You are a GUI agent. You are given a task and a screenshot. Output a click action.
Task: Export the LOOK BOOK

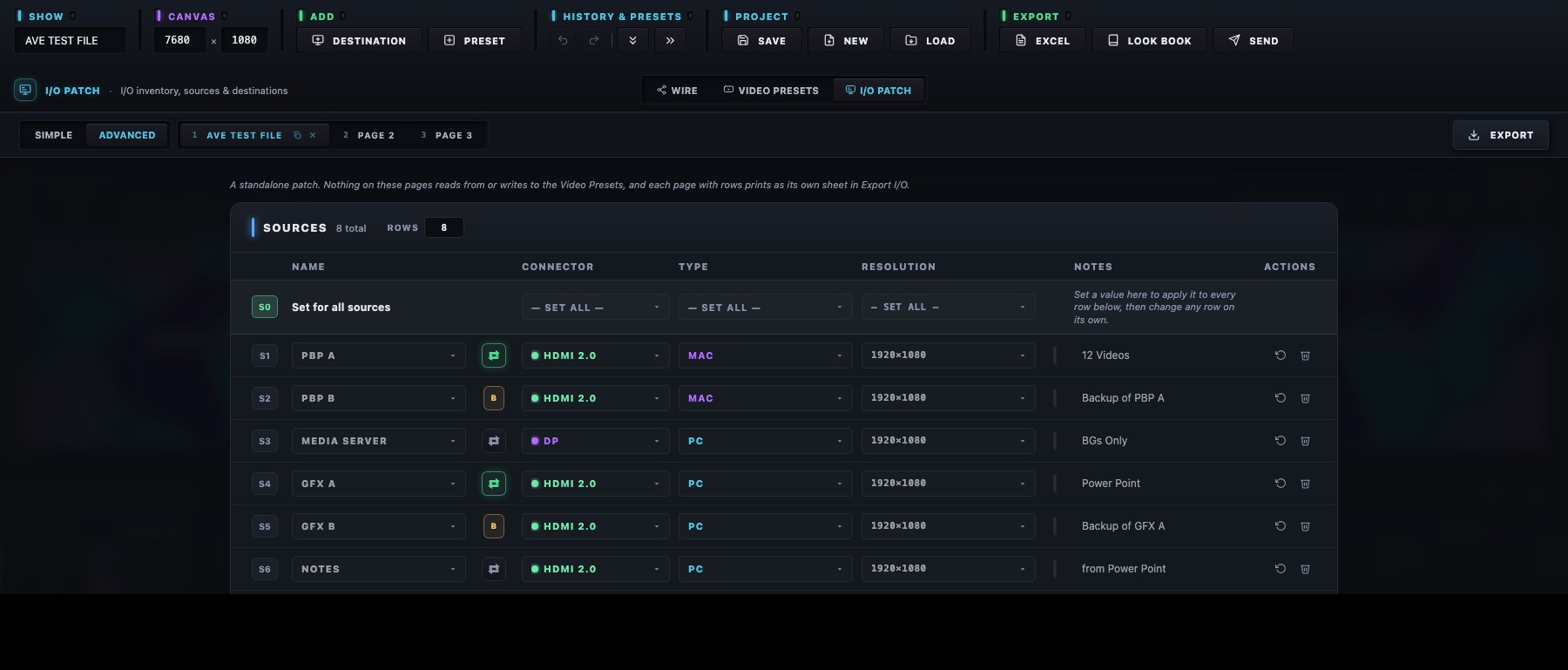[x=1149, y=40]
